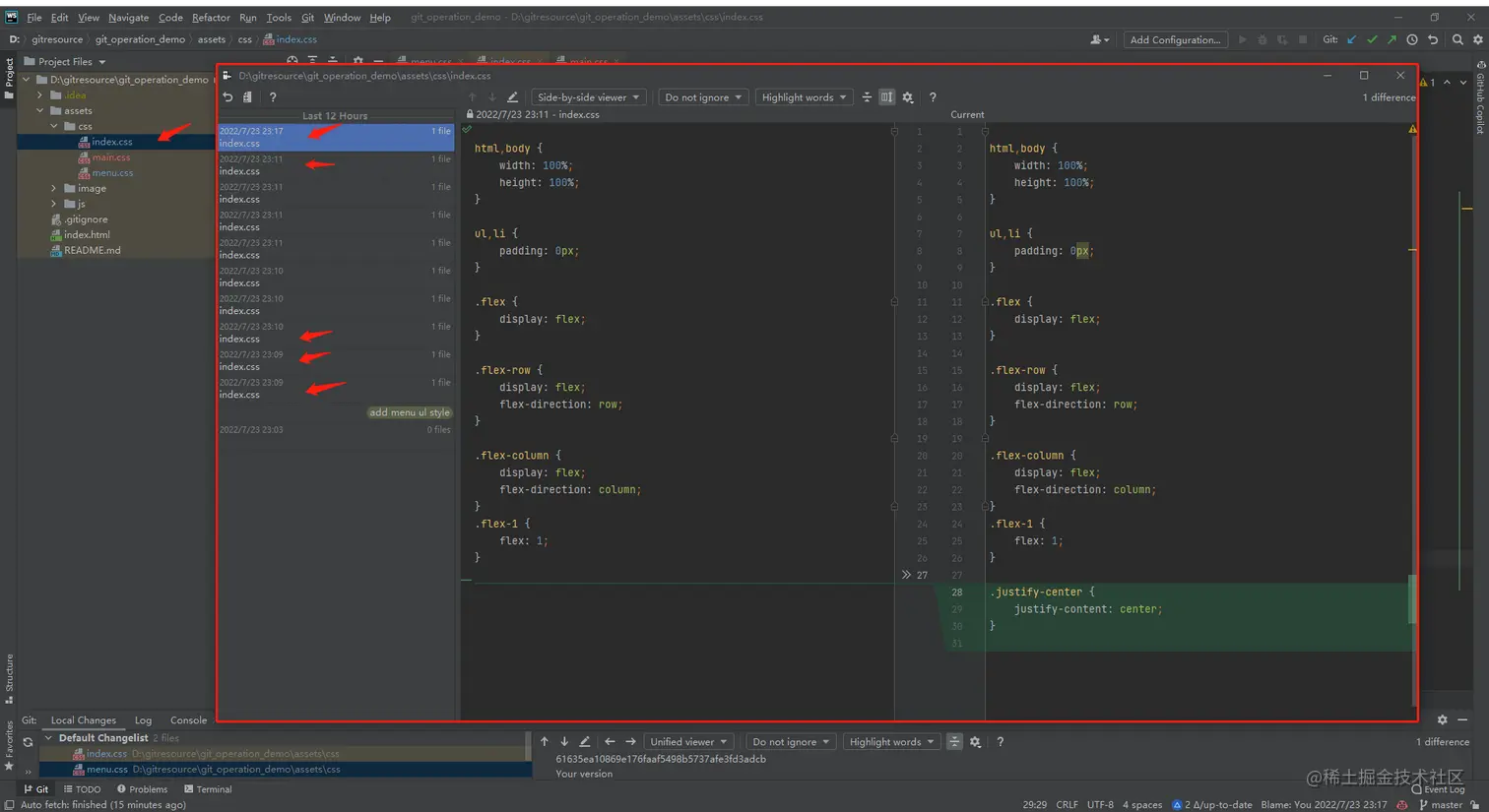The height and width of the screenshot is (812, 1489).
Task: Toggle collapse unchanged fragments in bottom diff toolbar
Action: (x=954, y=742)
